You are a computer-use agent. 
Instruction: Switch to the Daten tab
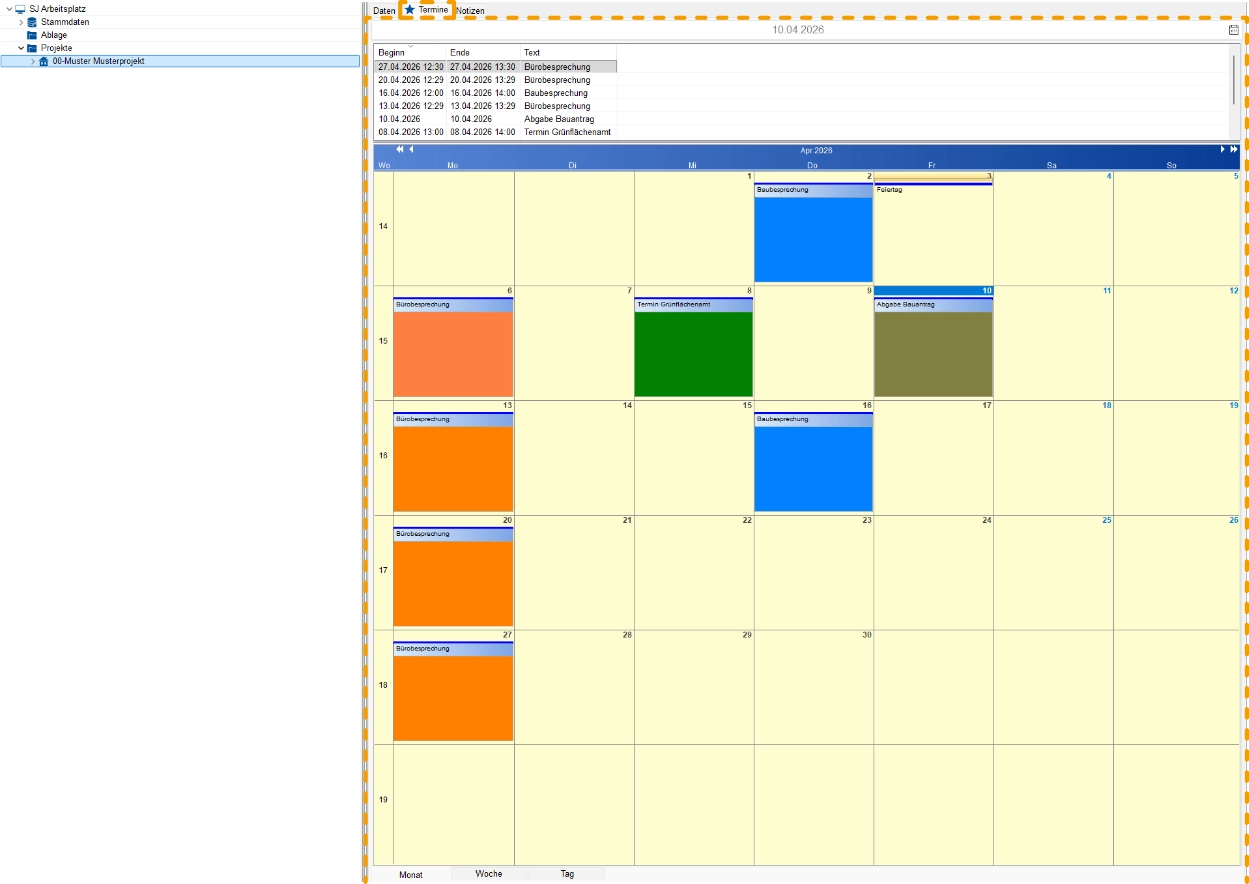tap(384, 11)
